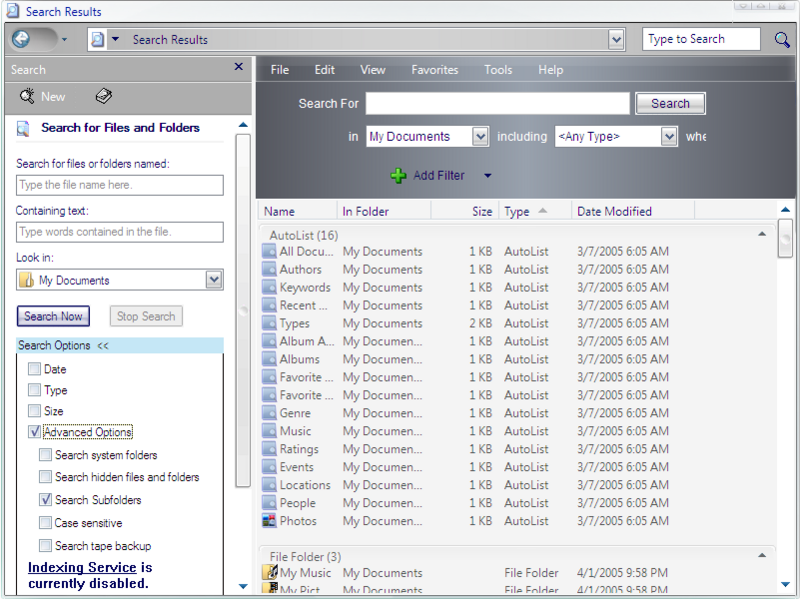Screen dimensions: 800x599
Task: Open the Tools menu
Action: click(498, 70)
